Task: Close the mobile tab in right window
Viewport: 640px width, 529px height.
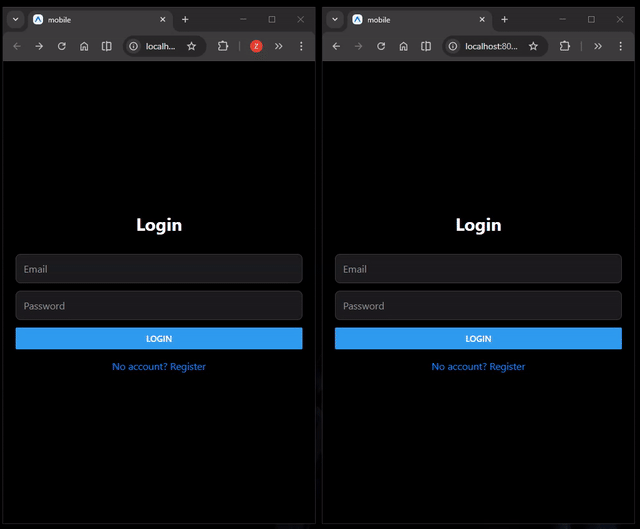Action: 482,20
